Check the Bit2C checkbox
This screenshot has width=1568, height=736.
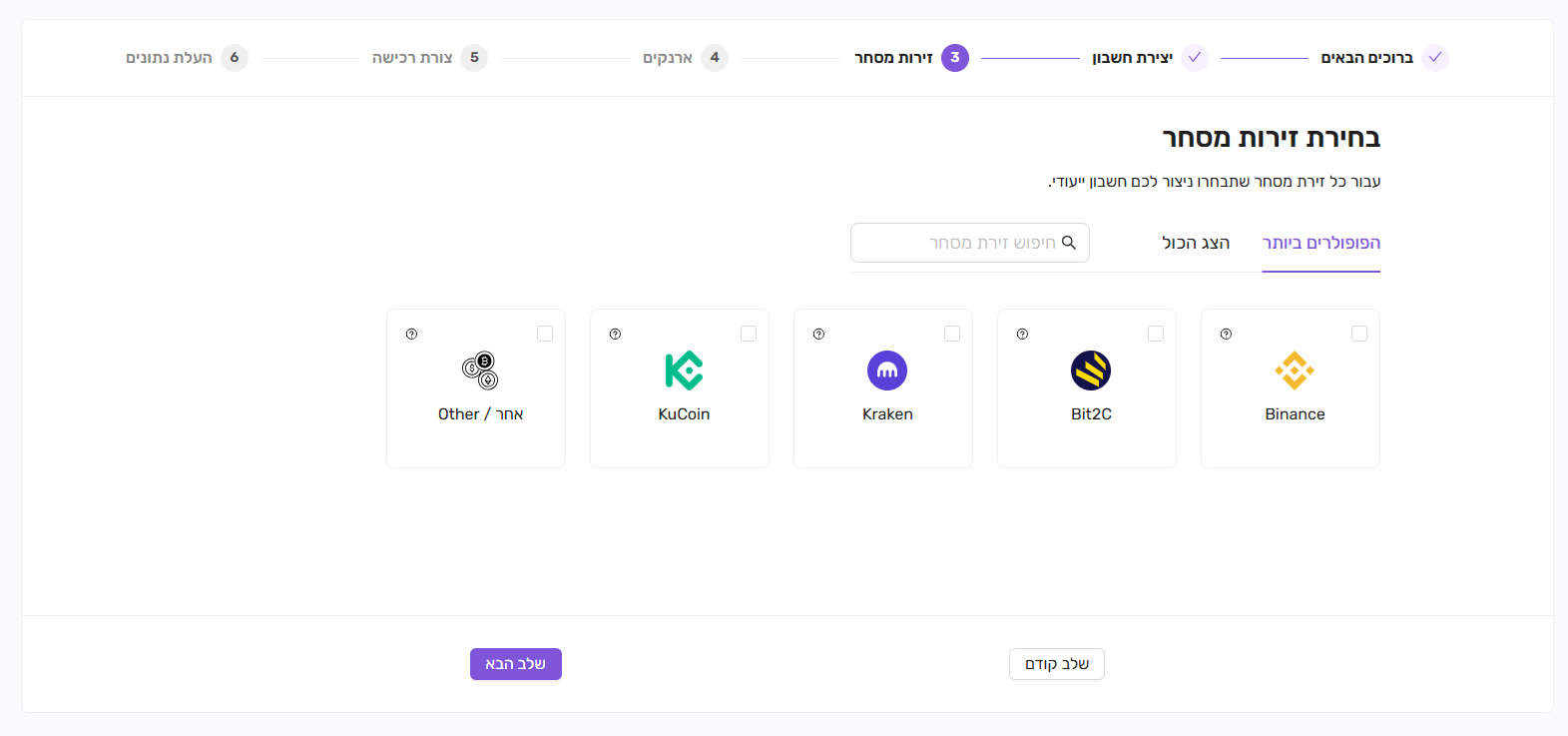(1156, 334)
